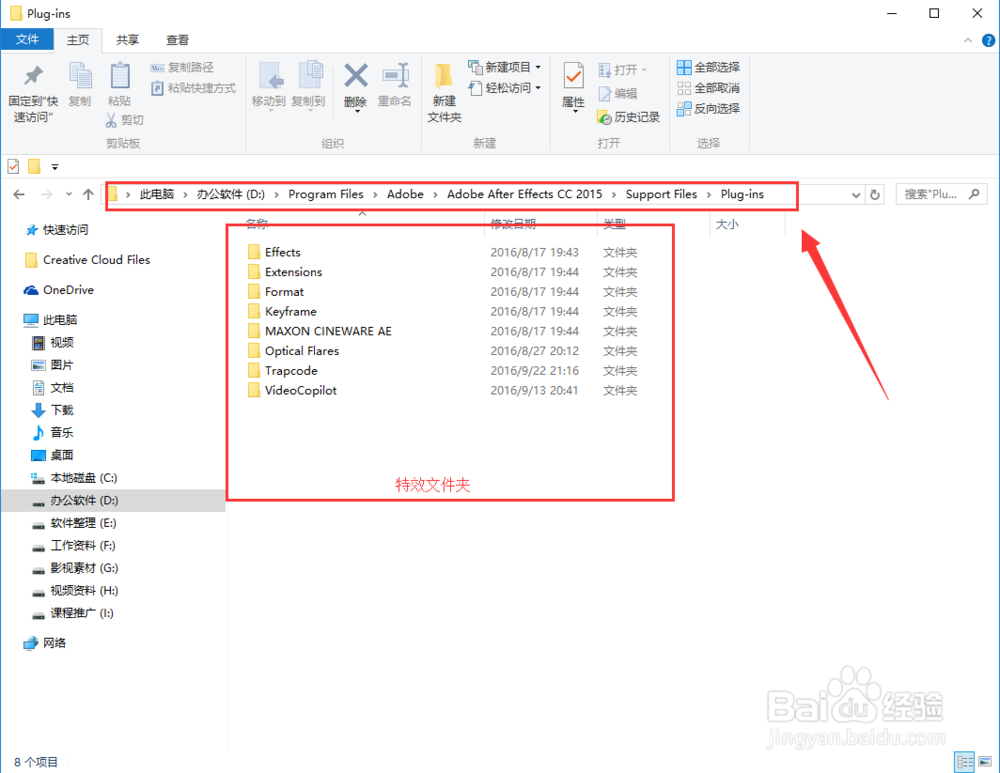Image resolution: width=1000 pixels, height=773 pixels.
Task: Click Paste shortcut (粘贴快捷方式)
Action: coord(194,88)
